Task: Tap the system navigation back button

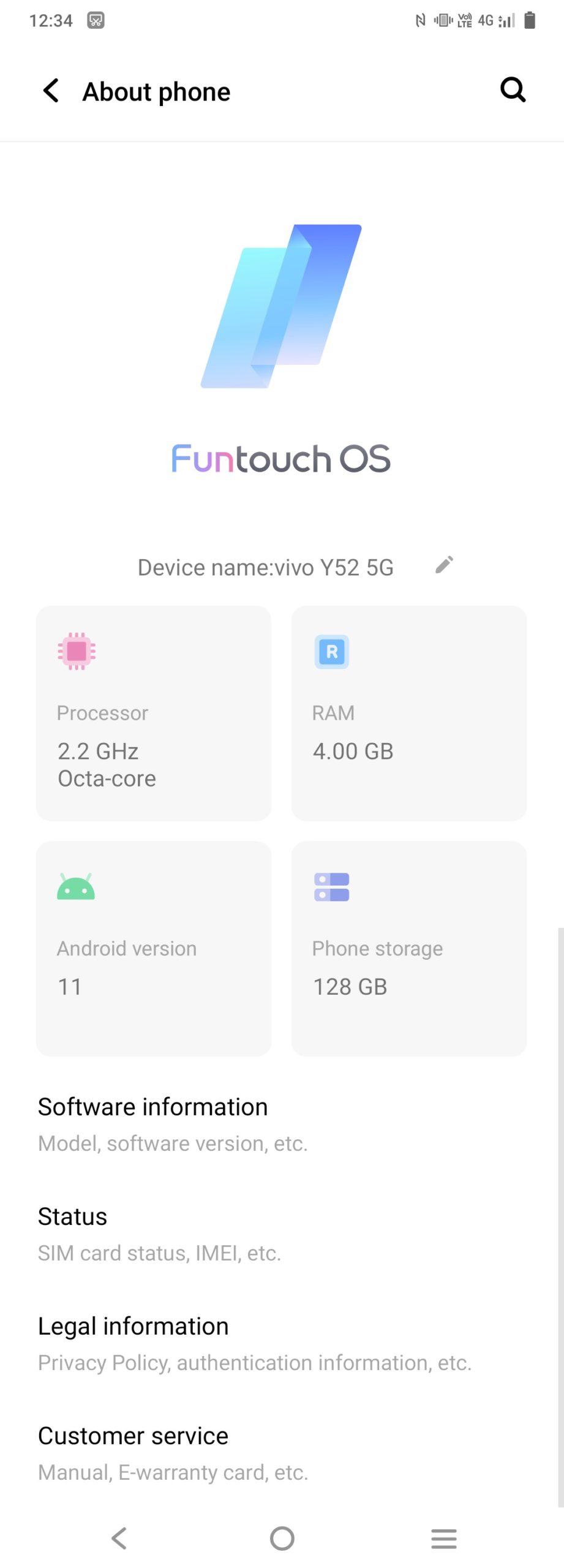Action: pos(119,1538)
